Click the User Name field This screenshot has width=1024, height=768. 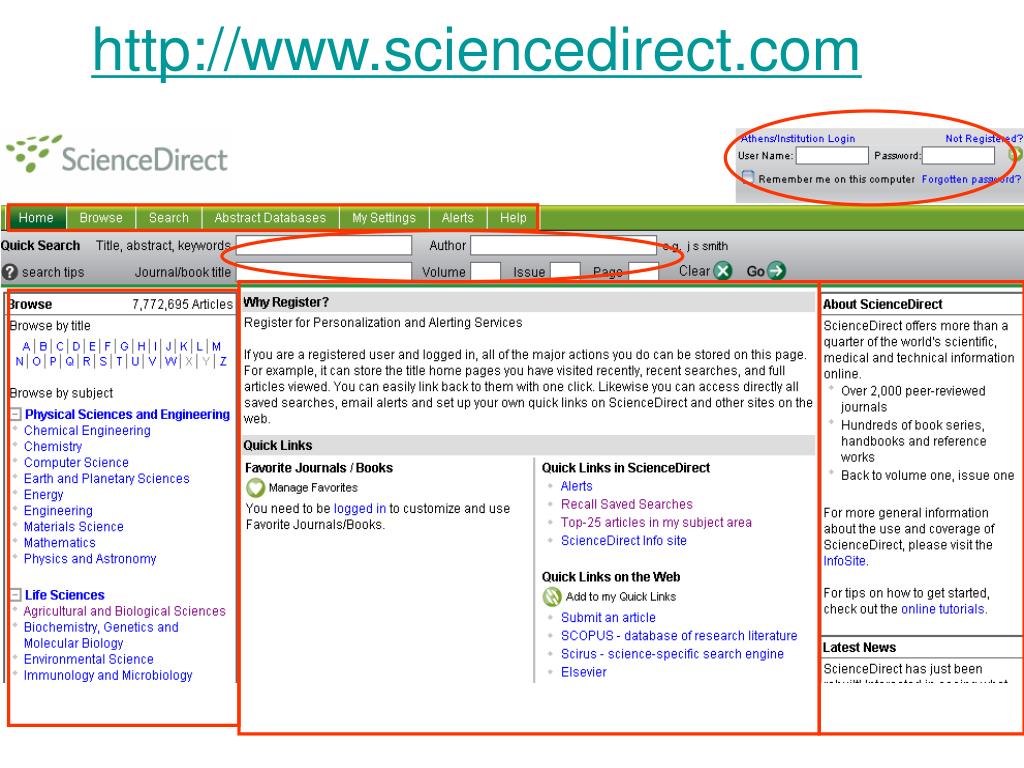[x=832, y=155]
